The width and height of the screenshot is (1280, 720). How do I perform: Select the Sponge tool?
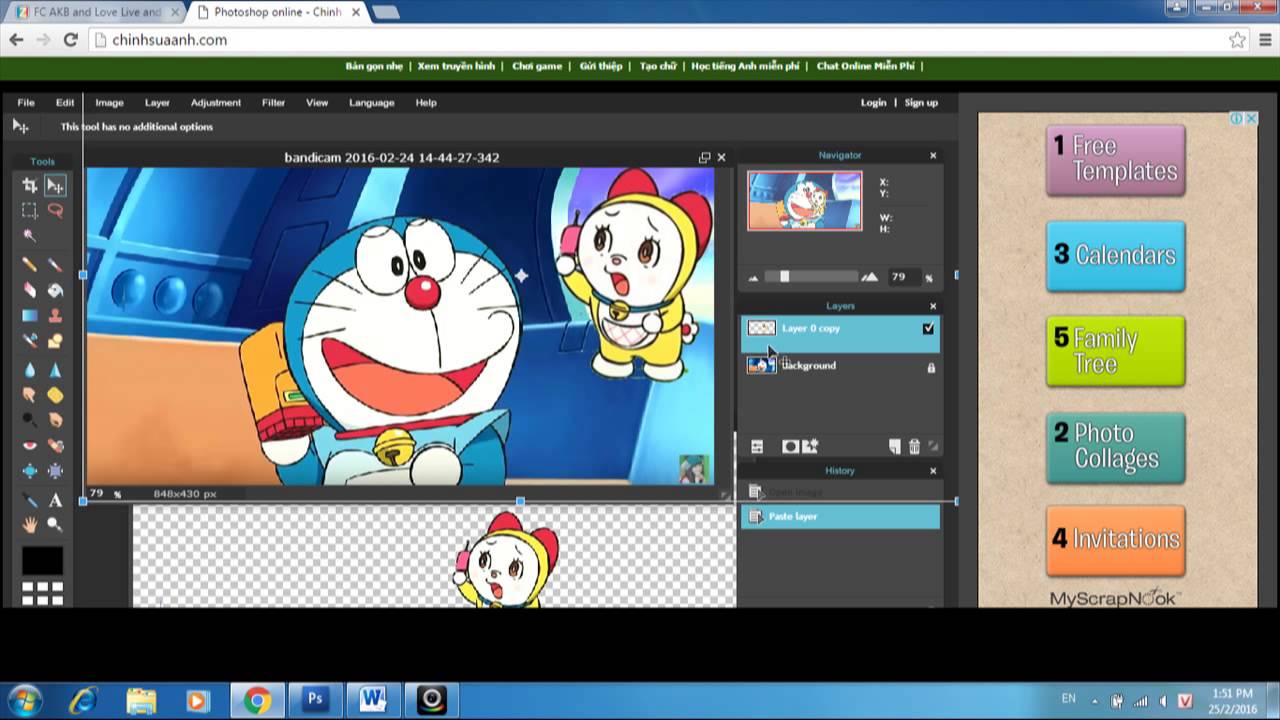pos(55,395)
